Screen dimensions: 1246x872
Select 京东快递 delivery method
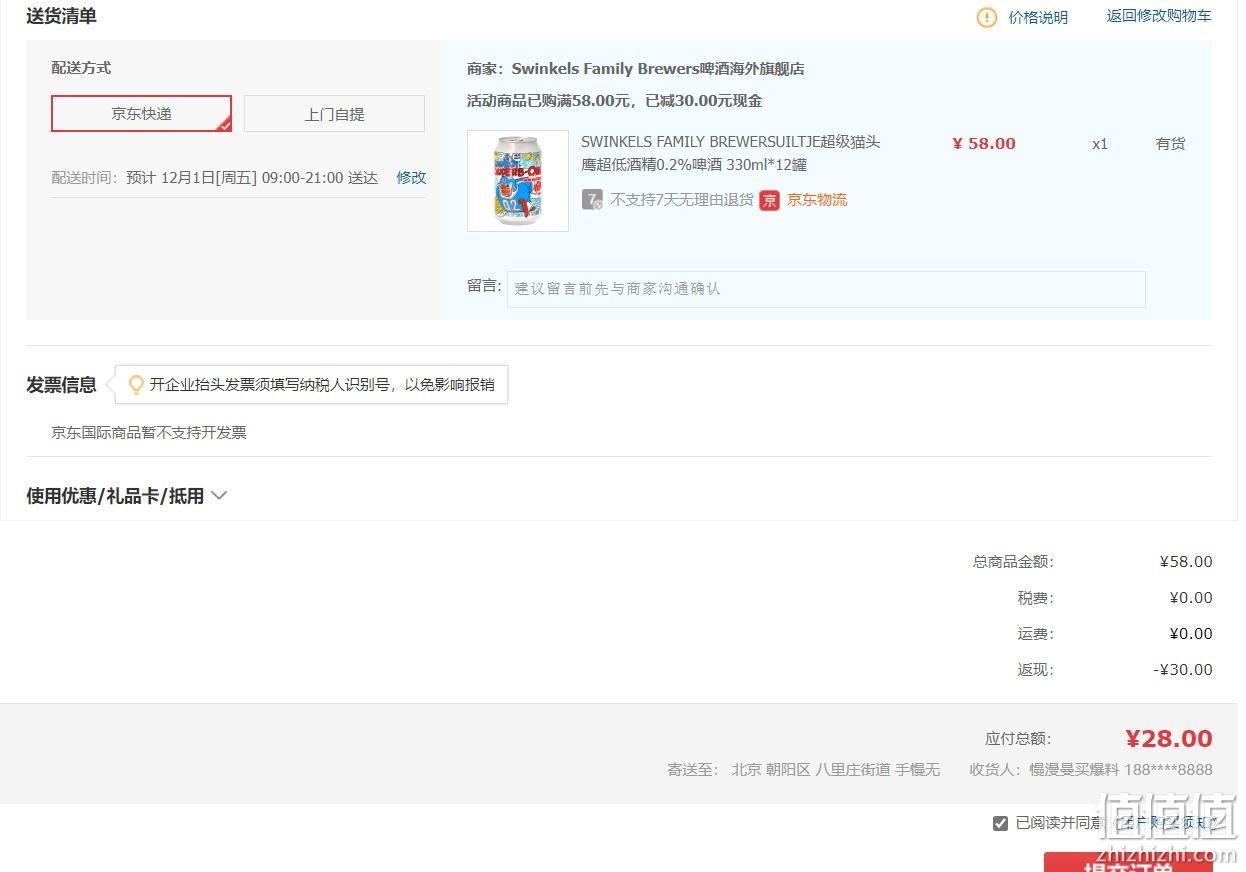pos(141,114)
